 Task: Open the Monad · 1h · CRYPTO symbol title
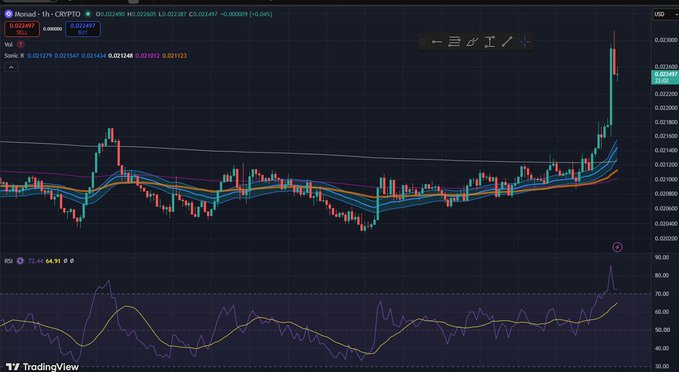tap(48, 14)
